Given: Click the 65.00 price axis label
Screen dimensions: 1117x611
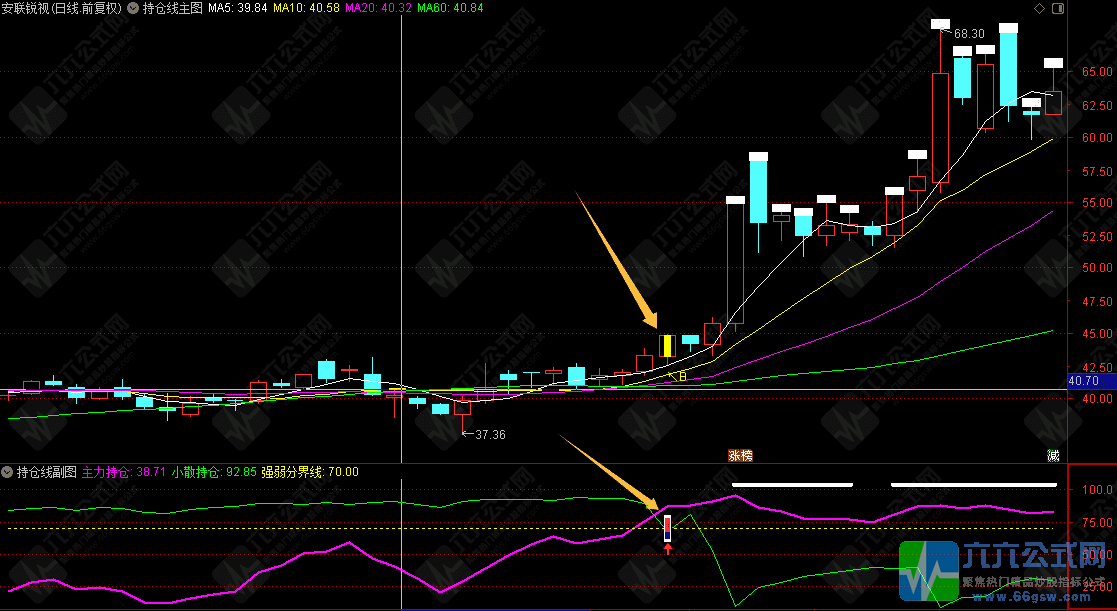Looking at the screenshot, I should point(1097,71).
